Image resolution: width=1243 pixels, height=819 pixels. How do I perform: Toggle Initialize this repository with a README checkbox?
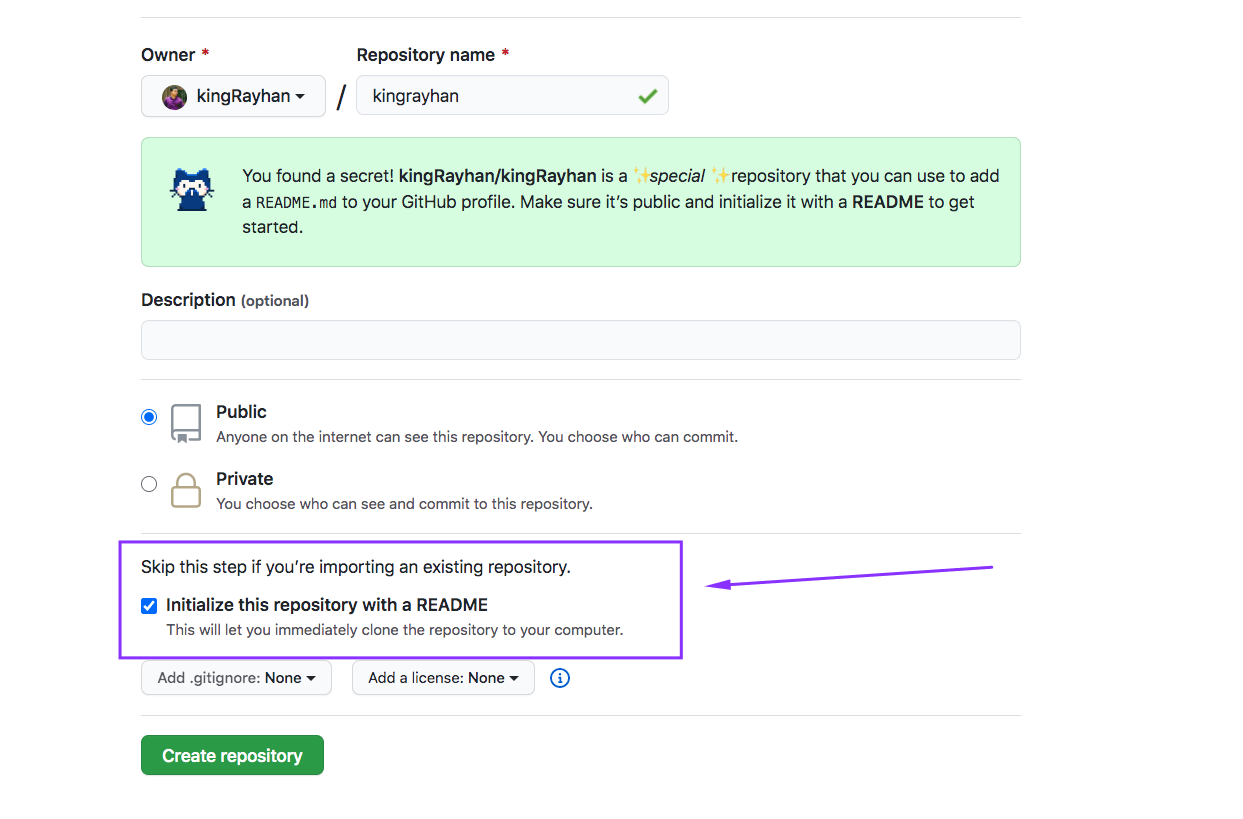(x=149, y=606)
